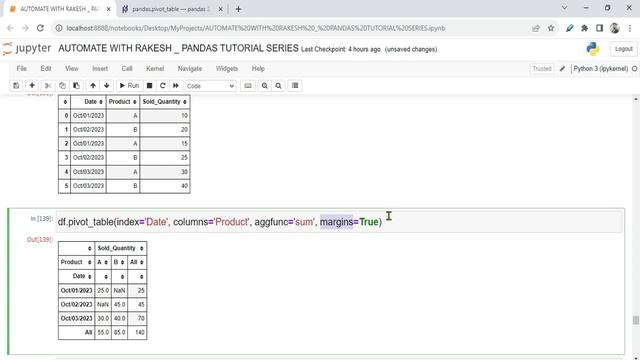Screen dimensions: 640x360
Task: Paste cells below icon
Action: 76,86
